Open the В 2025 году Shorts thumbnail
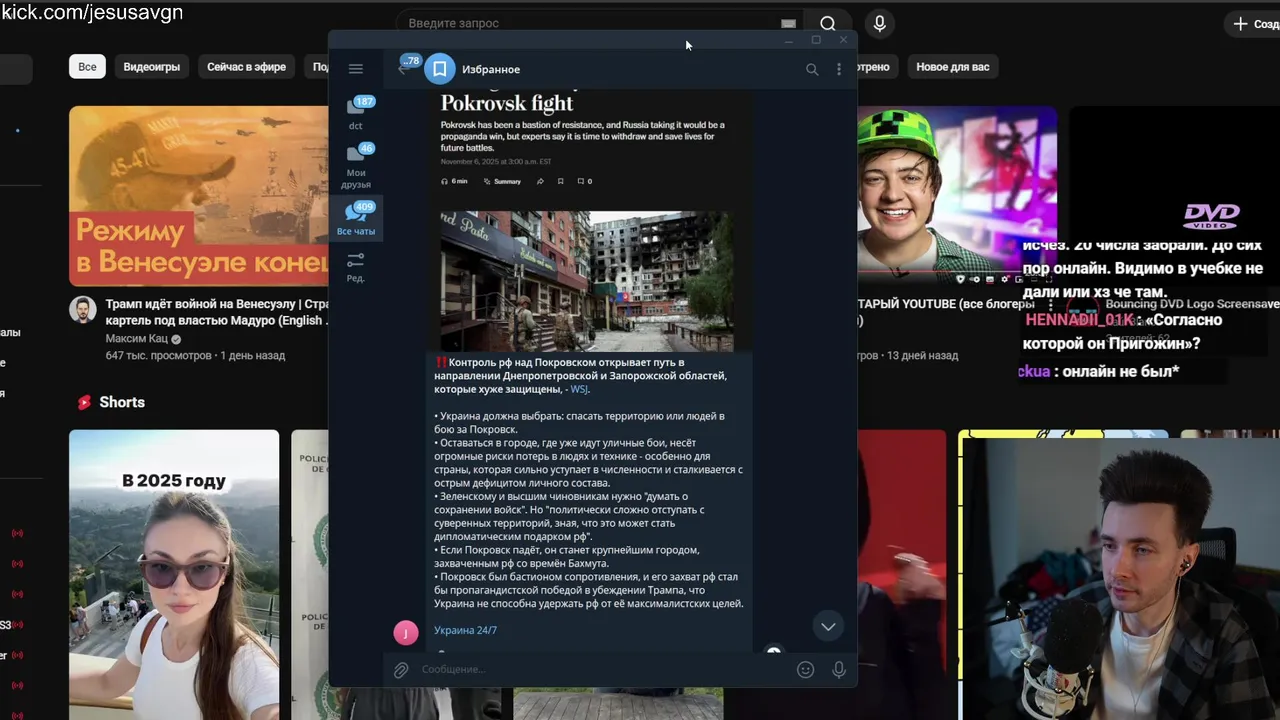 (x=174, y=574)
